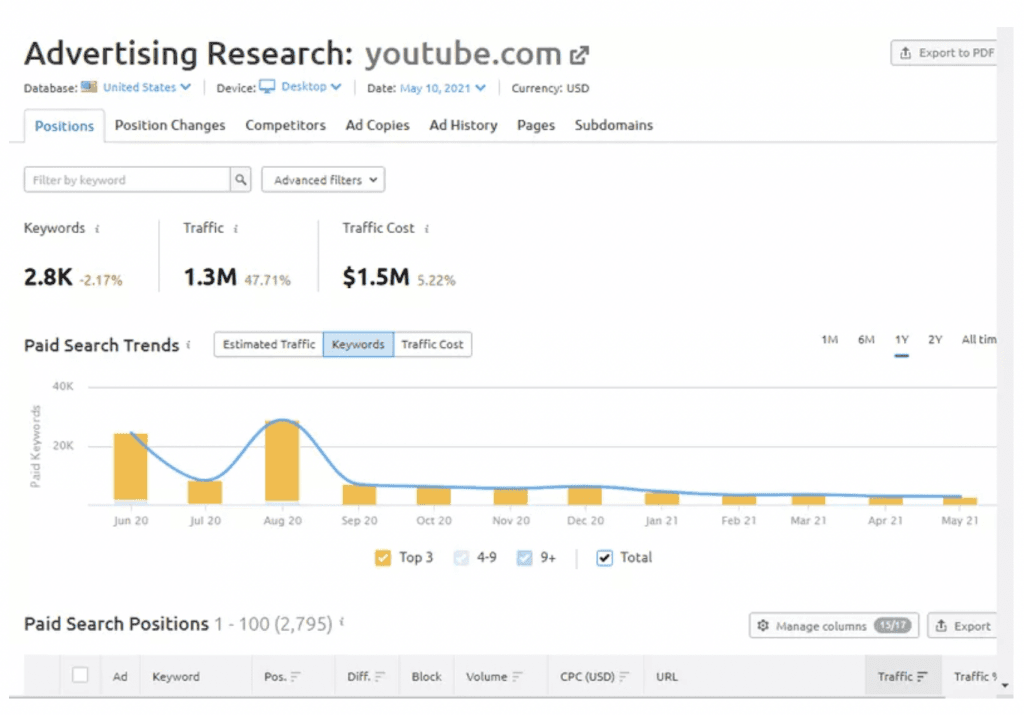Click the Ad column header
This screenshot has height=715, width=1024.
coord(120,676)
